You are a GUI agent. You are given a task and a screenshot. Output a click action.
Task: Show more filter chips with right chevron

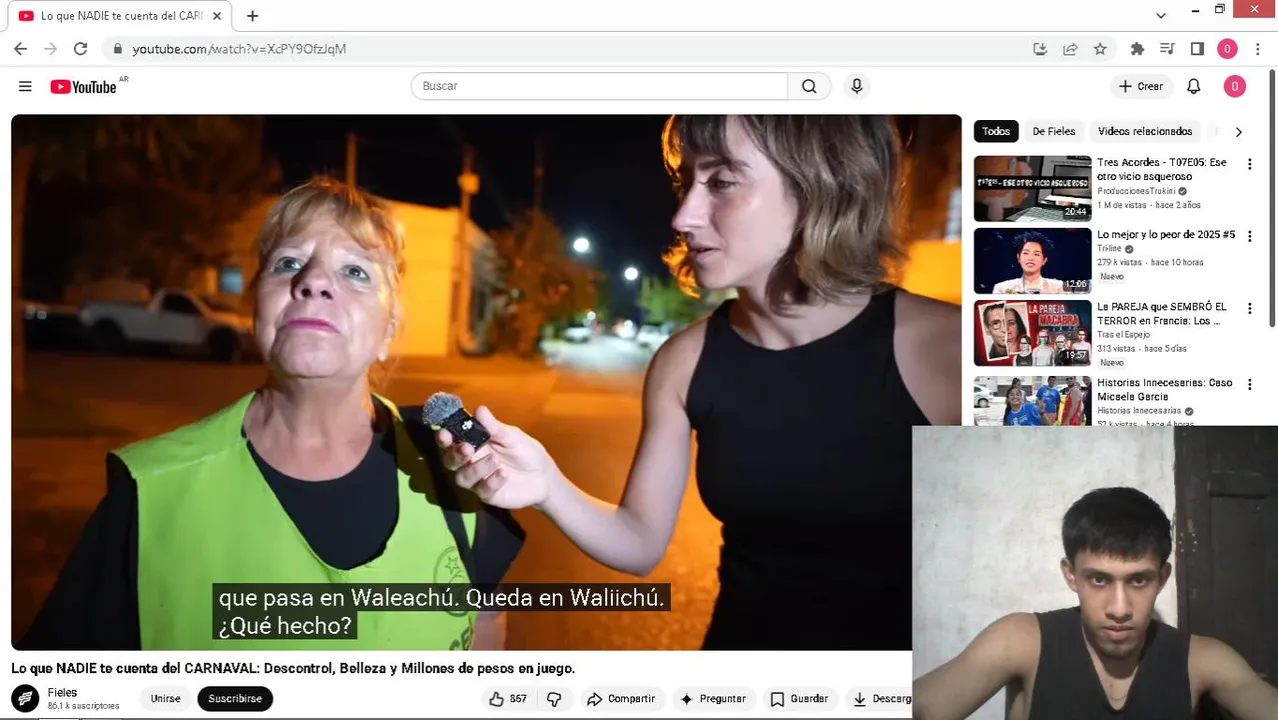pos(1238,132)
